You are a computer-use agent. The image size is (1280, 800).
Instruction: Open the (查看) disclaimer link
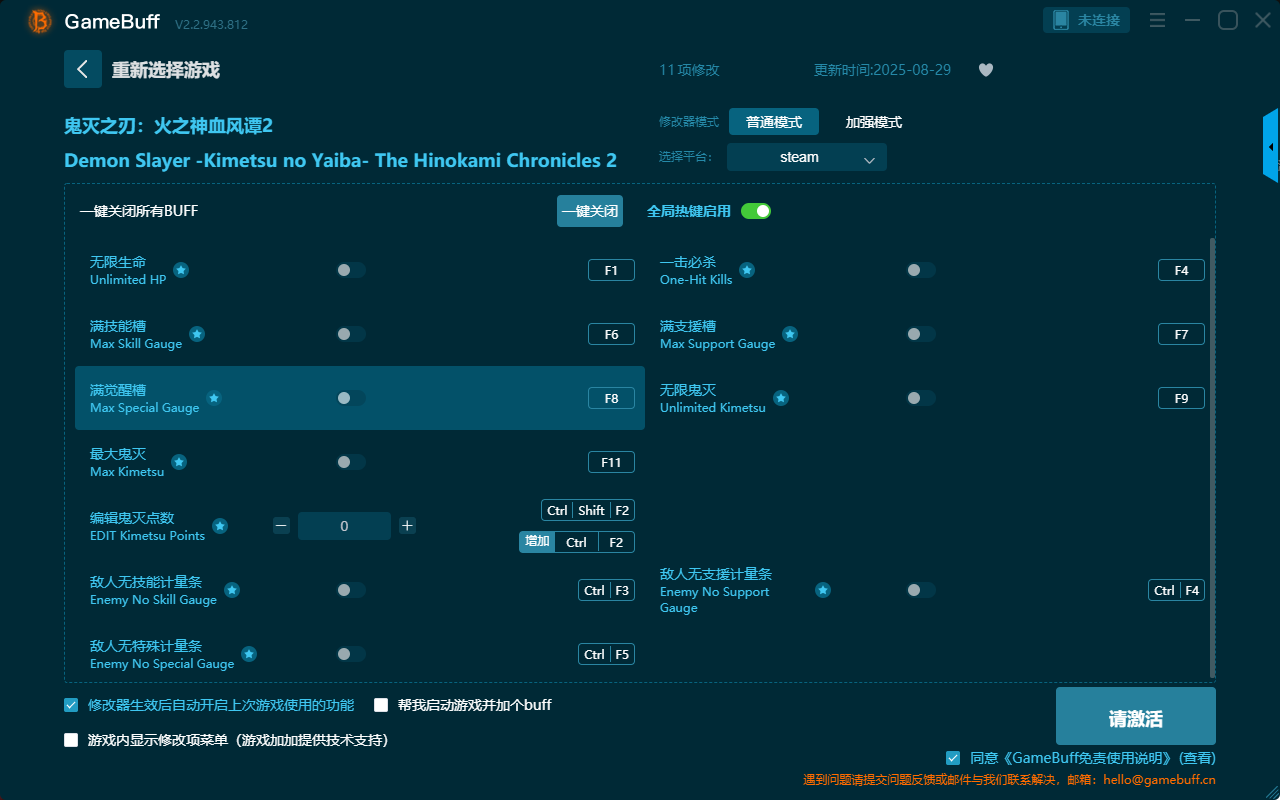coord(1198,758)
